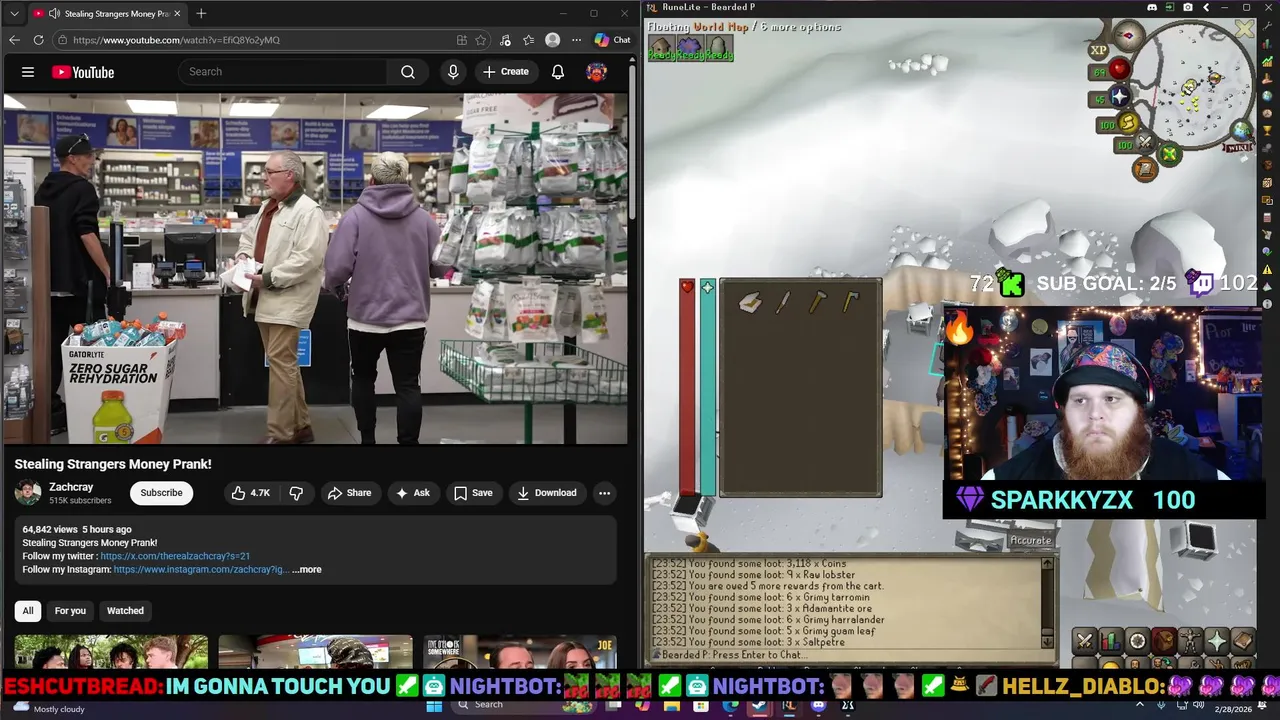The image size is (1280, 720).
Task: Click the Wiki banner under minimap
Action: pyautogui.click(x=1238, y=148)
